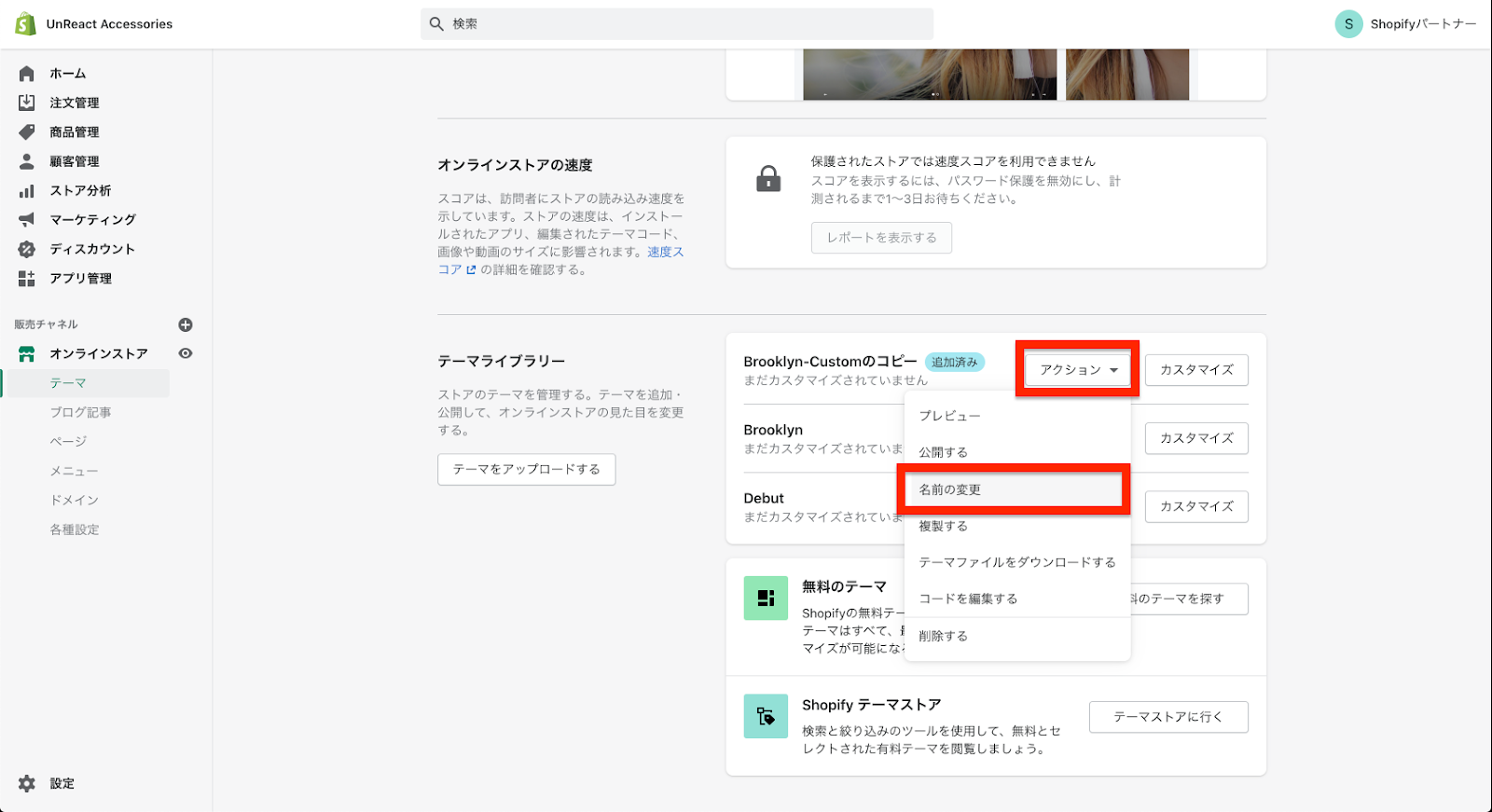View online store via eye icon
This screenshot has height=812, width=1492.
tap(186, 353)
